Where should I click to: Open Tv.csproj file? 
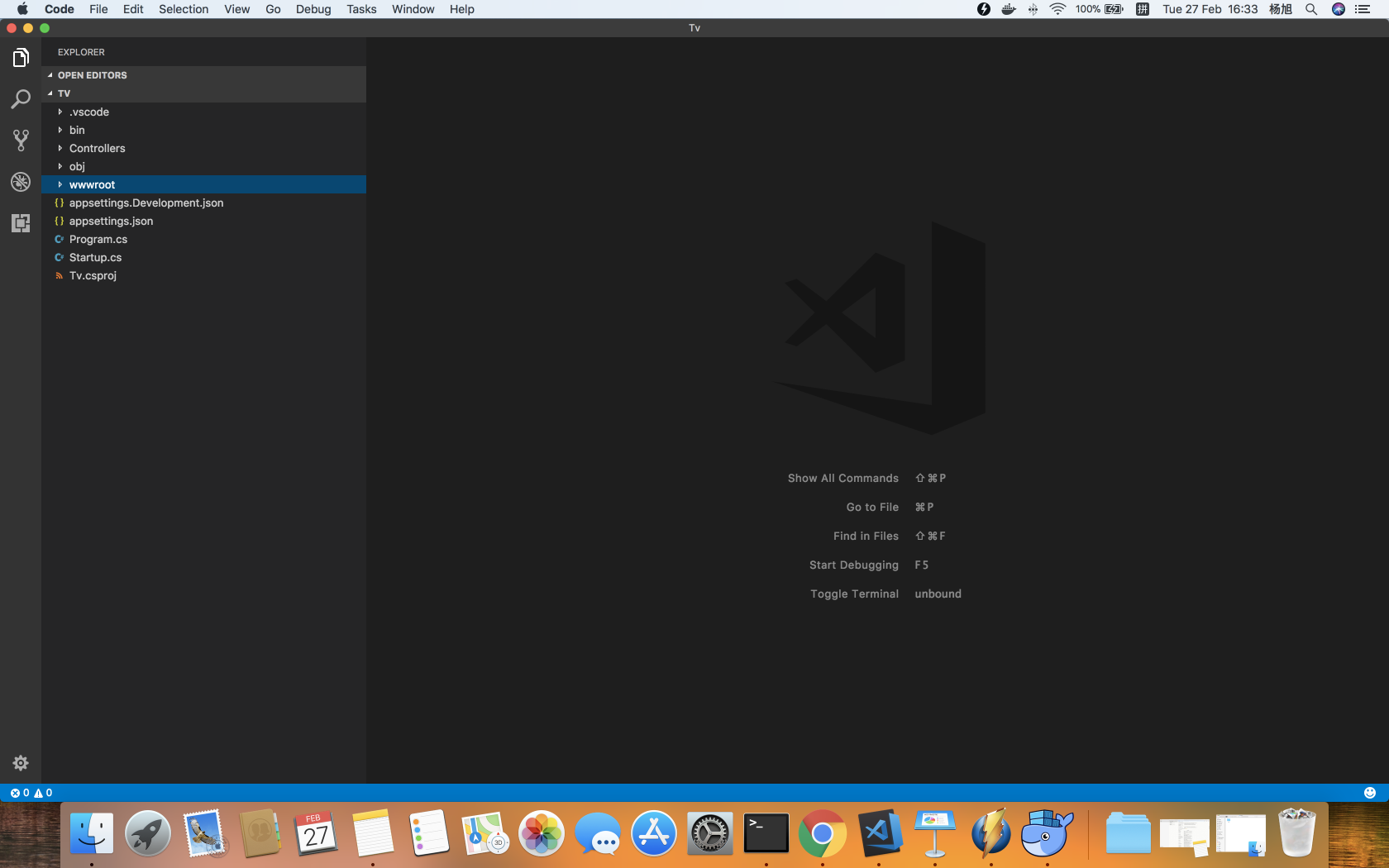click(x=203, y=275)
